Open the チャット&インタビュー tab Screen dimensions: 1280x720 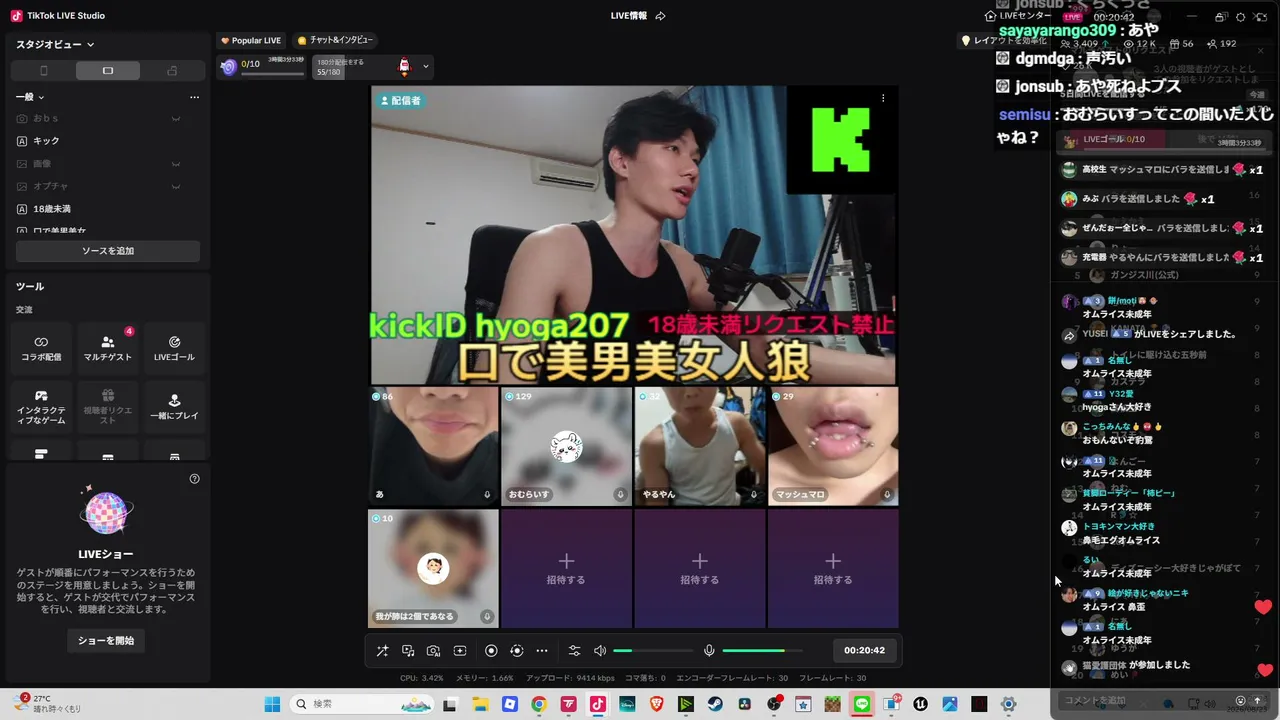tap(335, 40)
